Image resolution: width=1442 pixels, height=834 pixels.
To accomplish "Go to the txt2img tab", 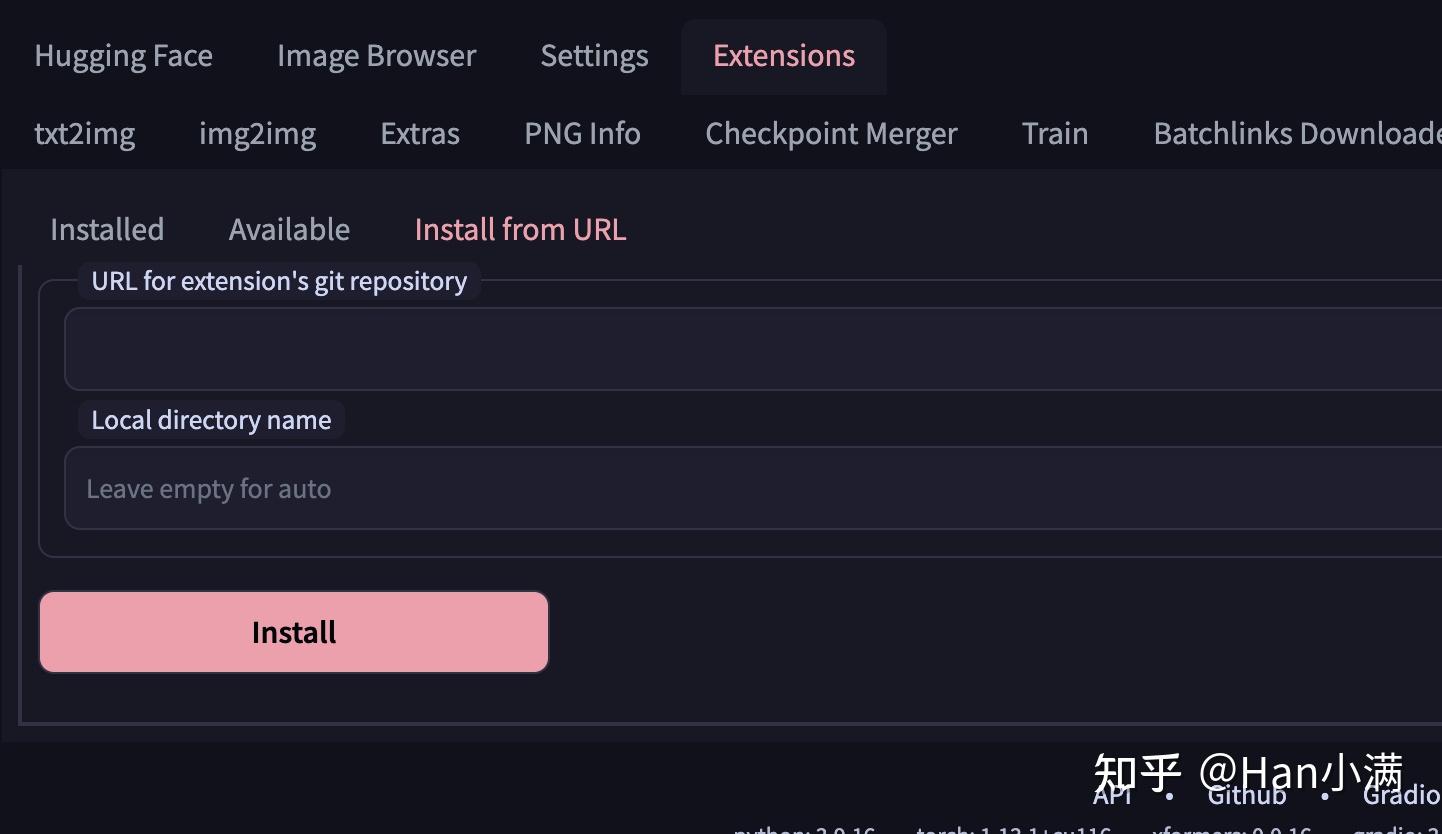I will click(x=85, y=134).
